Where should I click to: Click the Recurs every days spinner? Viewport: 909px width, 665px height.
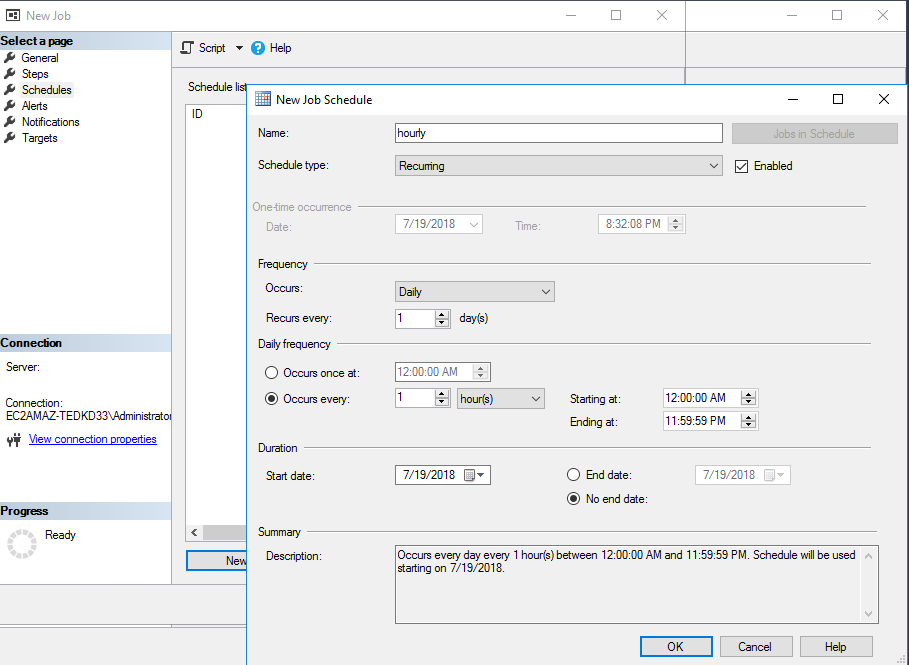click(442, 319)
